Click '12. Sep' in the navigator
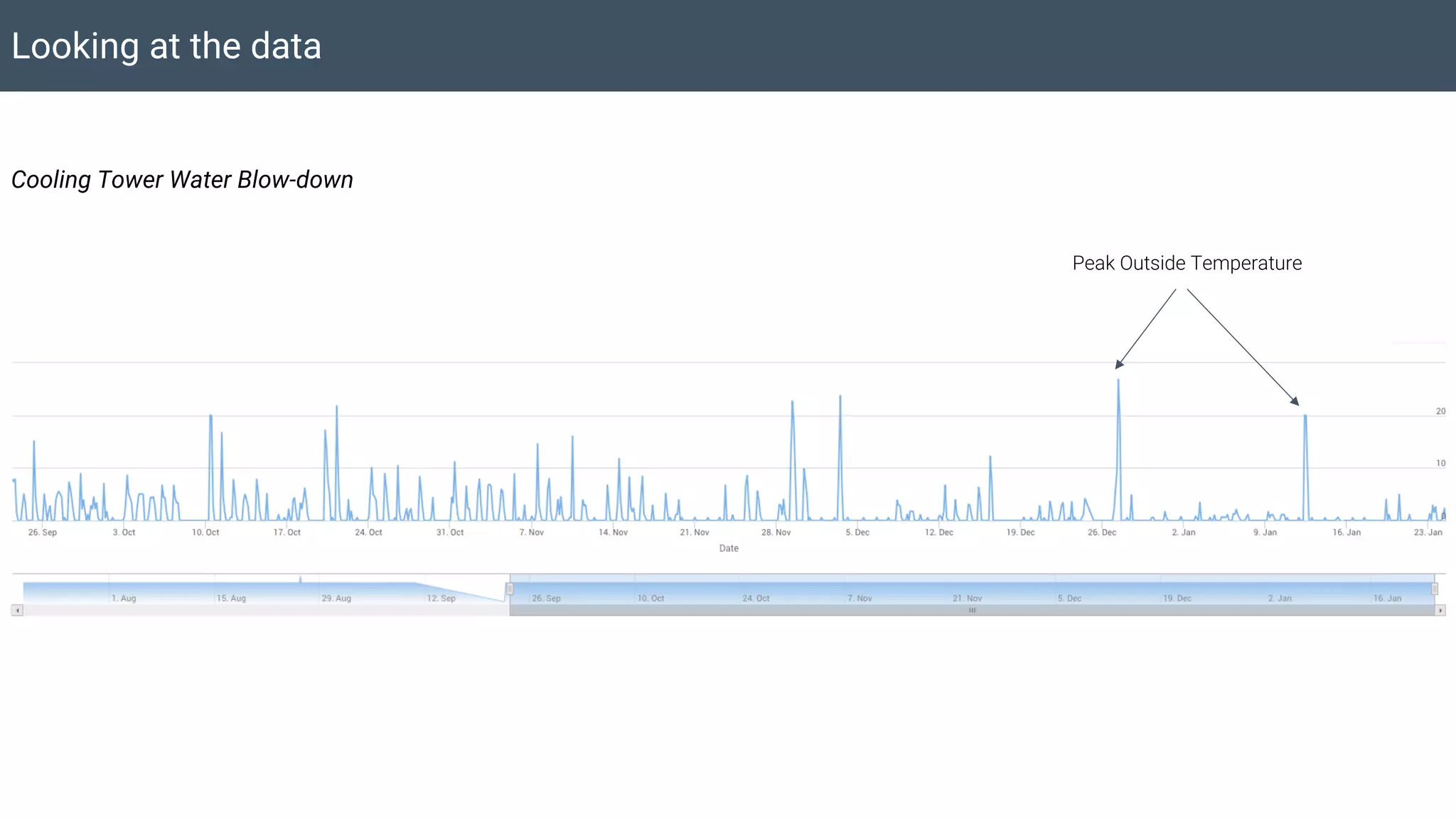The height and width of the screenshot is (819, 1456). (441, 599)
